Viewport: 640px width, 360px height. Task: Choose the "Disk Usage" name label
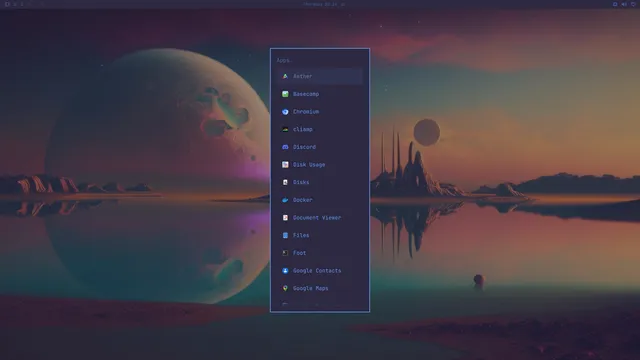(309, 164)
